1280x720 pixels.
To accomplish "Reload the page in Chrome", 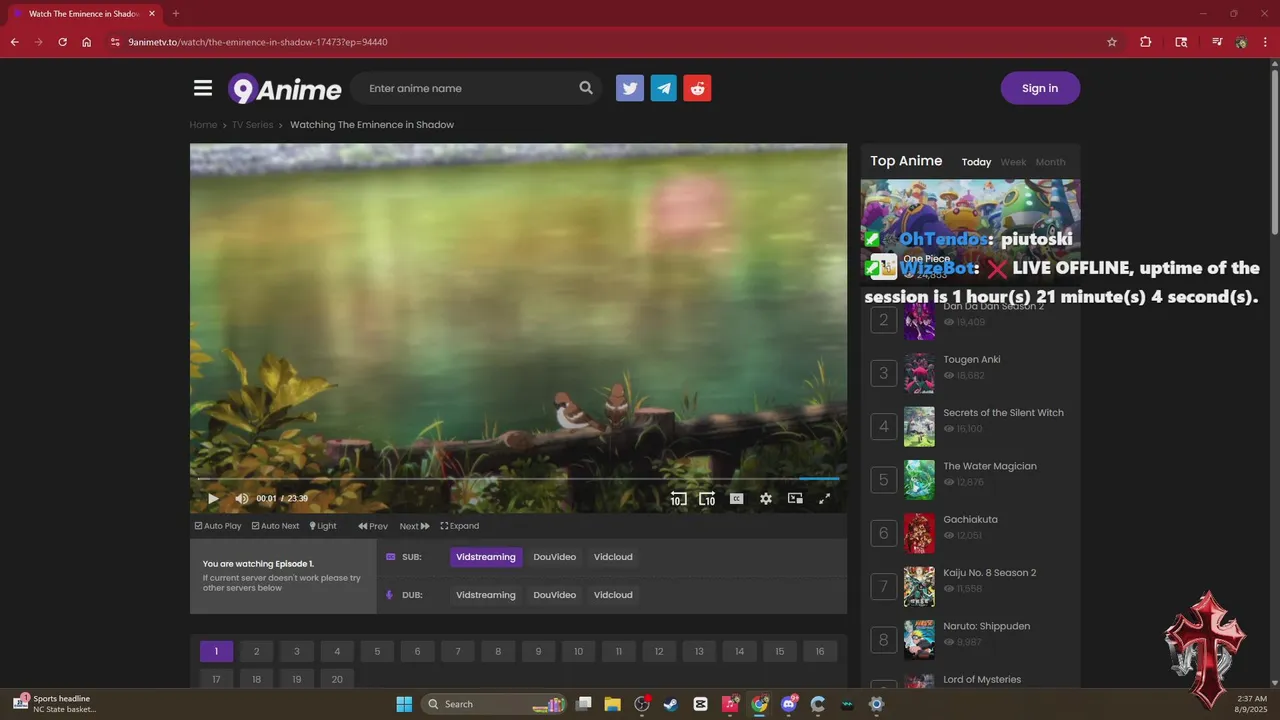I will [62, 42].
